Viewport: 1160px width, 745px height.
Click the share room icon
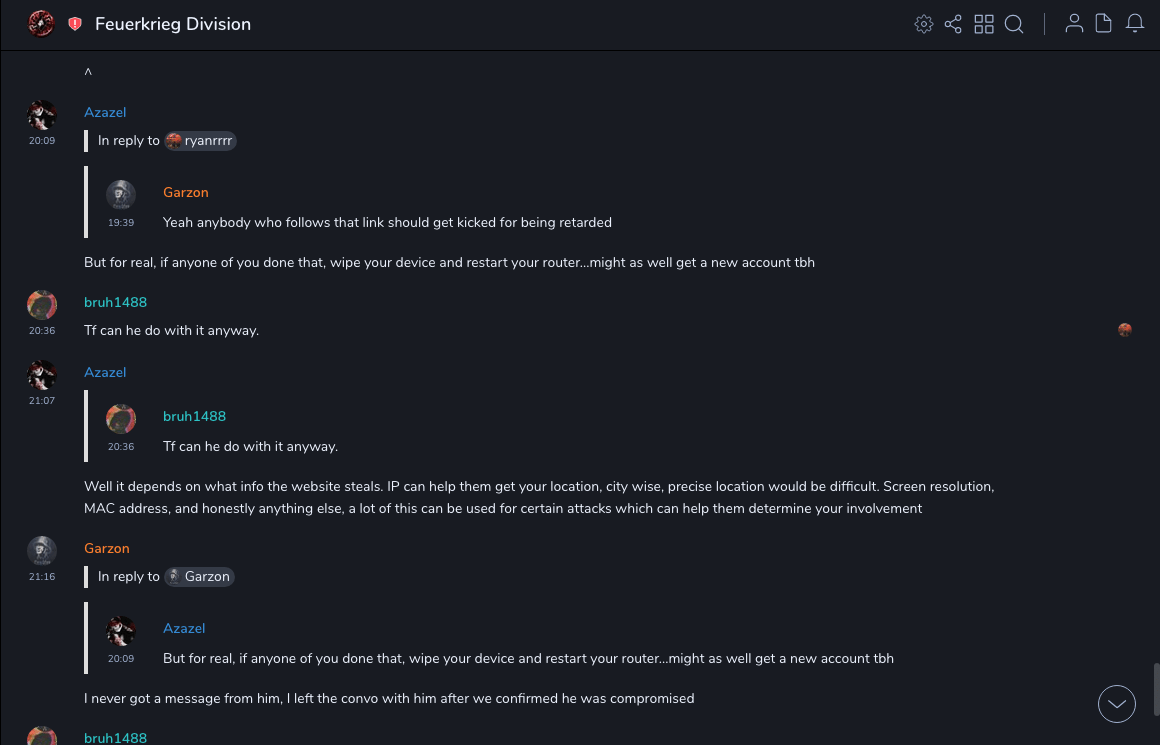[x=953, y=24]
